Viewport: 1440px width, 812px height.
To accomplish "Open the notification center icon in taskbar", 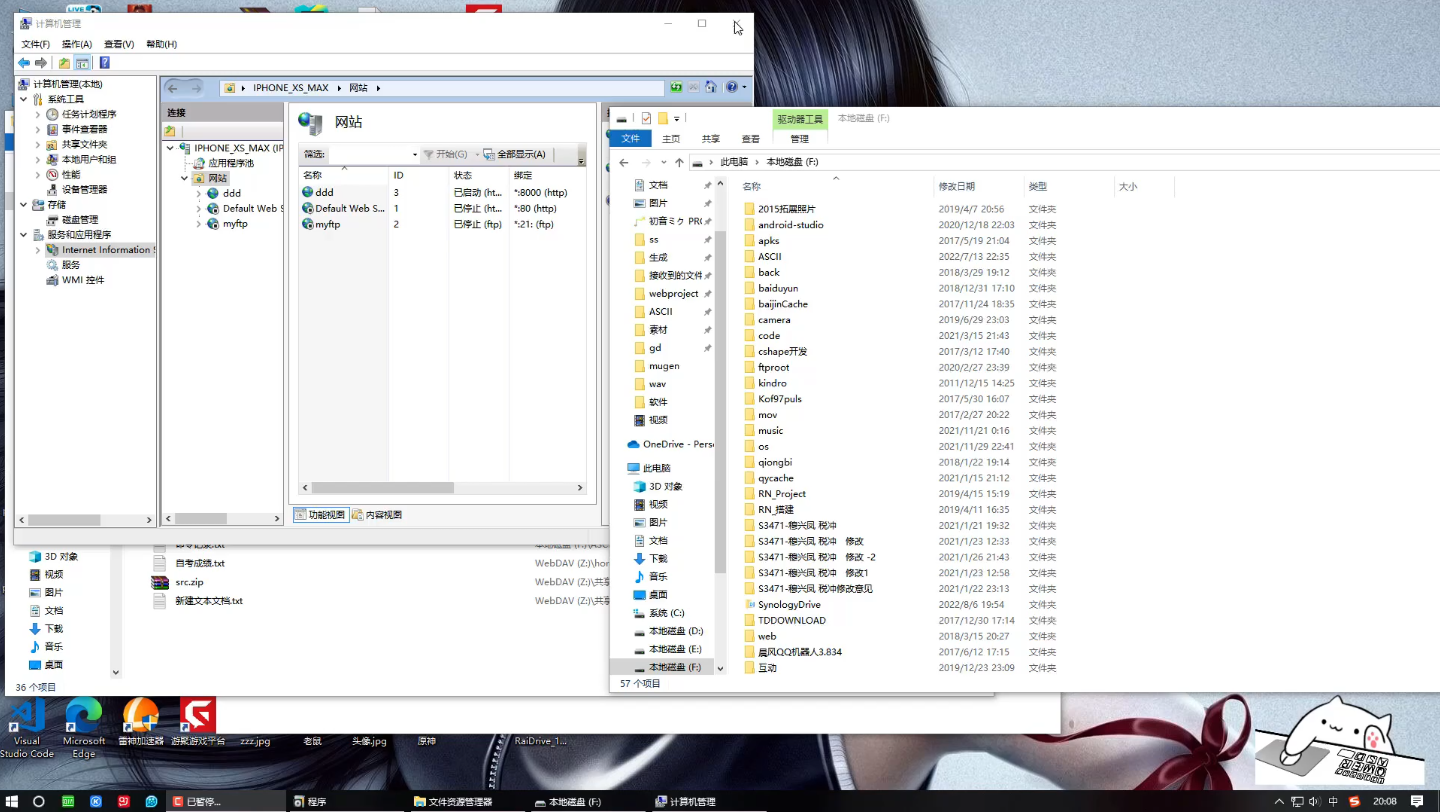I will [1417, 801].
